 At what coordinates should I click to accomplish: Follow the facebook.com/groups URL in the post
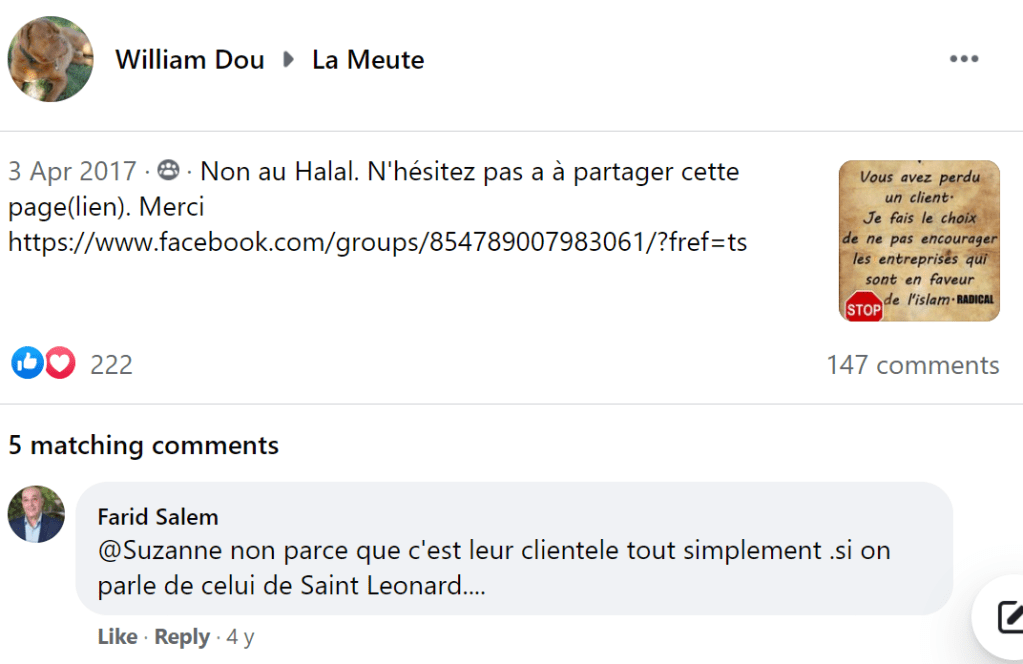(x=377, y=241)
